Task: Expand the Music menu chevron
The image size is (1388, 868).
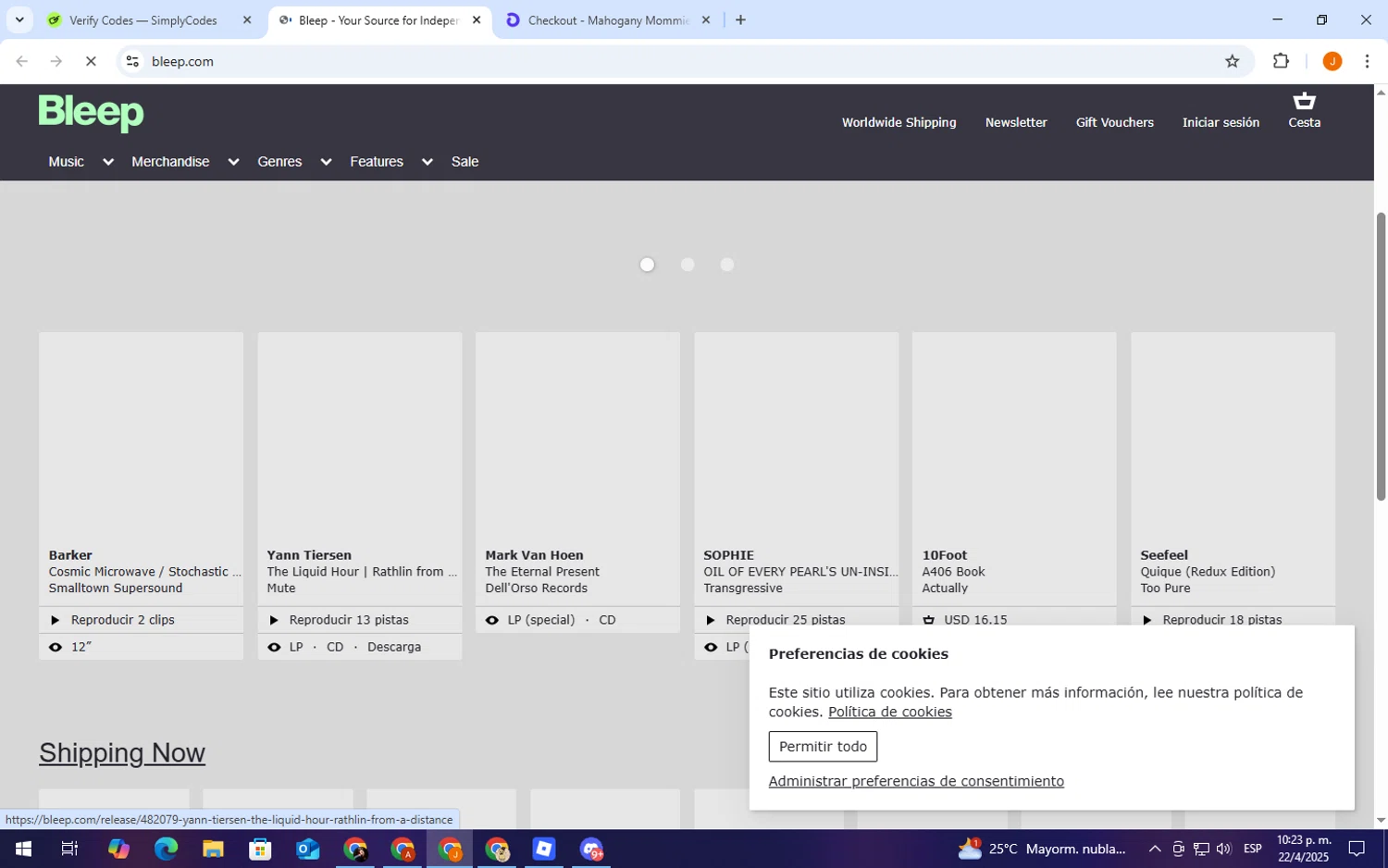Action: (107, 162)
